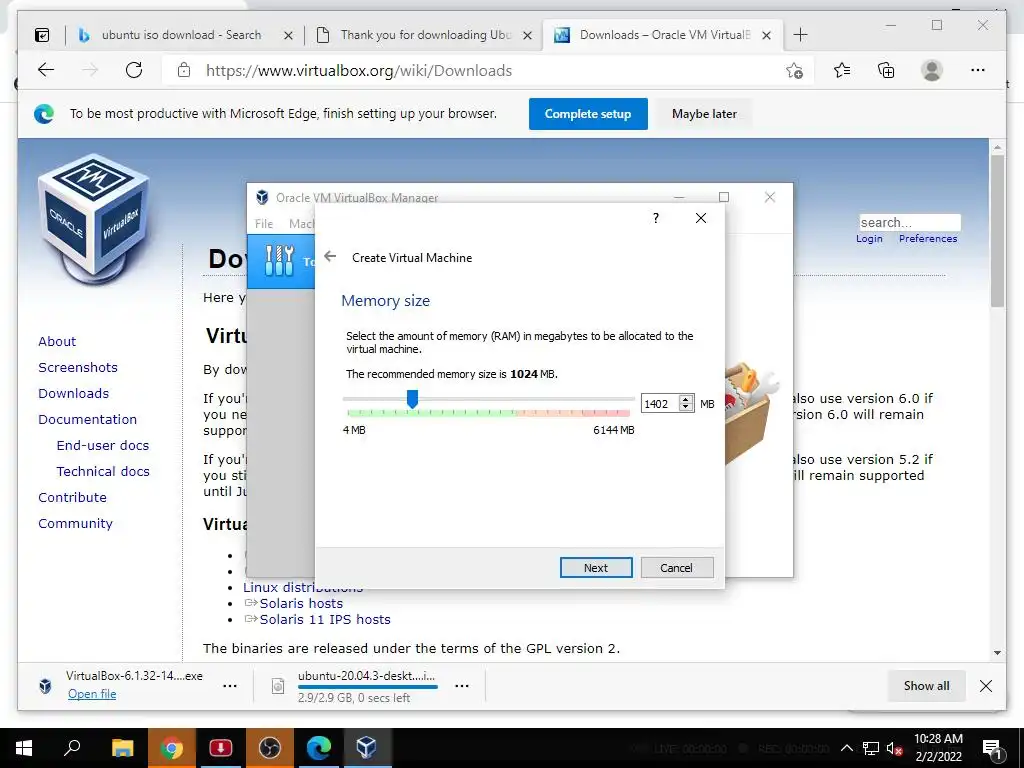Open taskbar search magnifier
This screenshot has height=768, width=1024.
point(72,748)
